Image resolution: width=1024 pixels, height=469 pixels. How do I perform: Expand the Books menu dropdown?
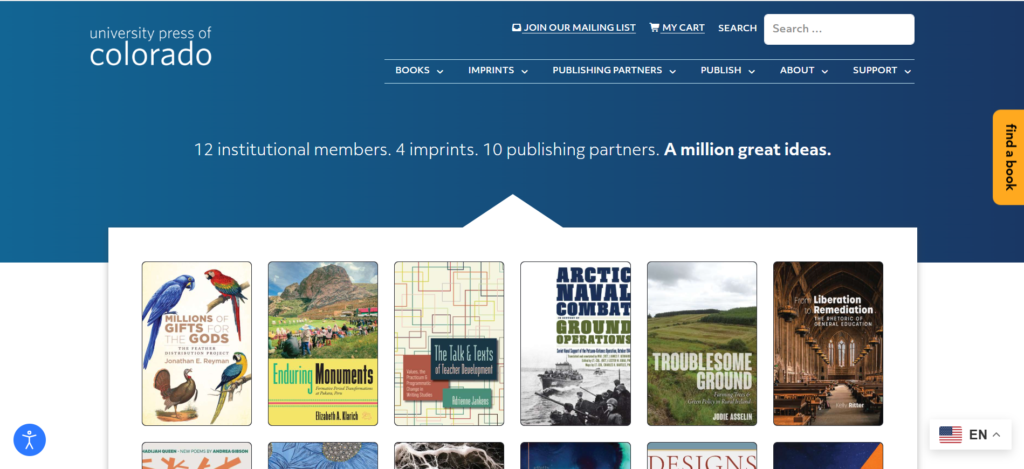[419, 71]
